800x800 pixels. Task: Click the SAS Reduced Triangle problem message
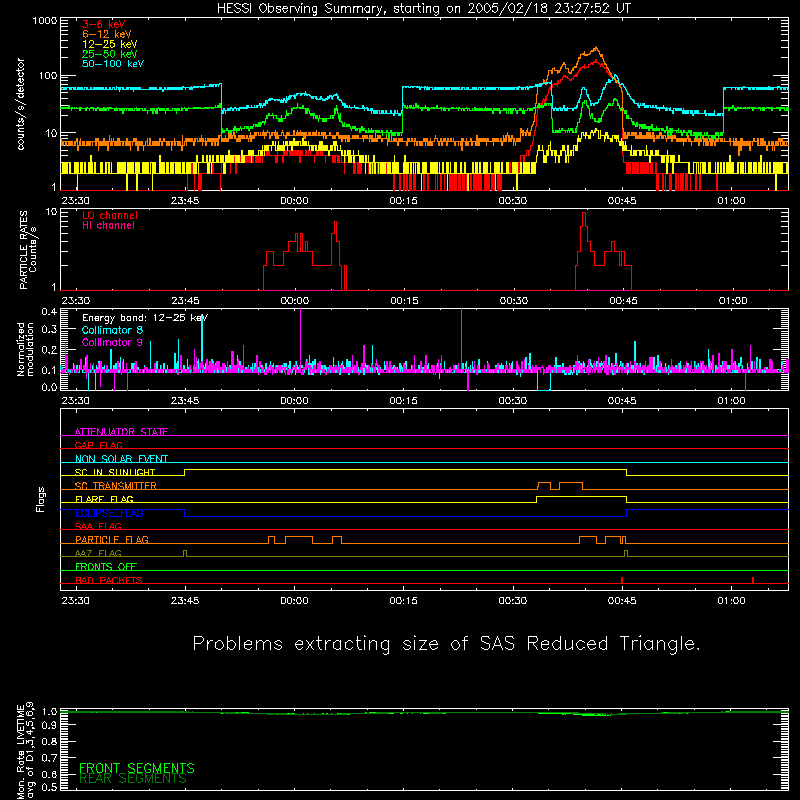tap(446, 644)
